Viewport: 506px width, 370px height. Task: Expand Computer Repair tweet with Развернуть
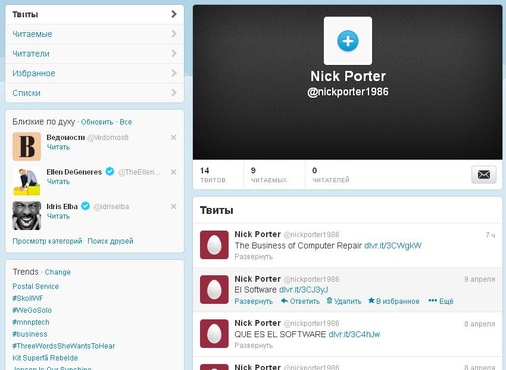253,257
